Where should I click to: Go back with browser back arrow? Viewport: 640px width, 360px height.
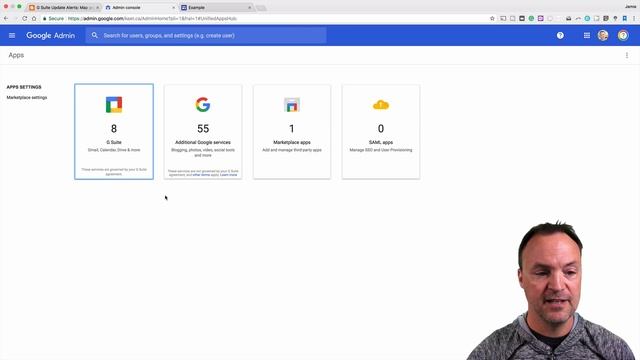point(6,18)
